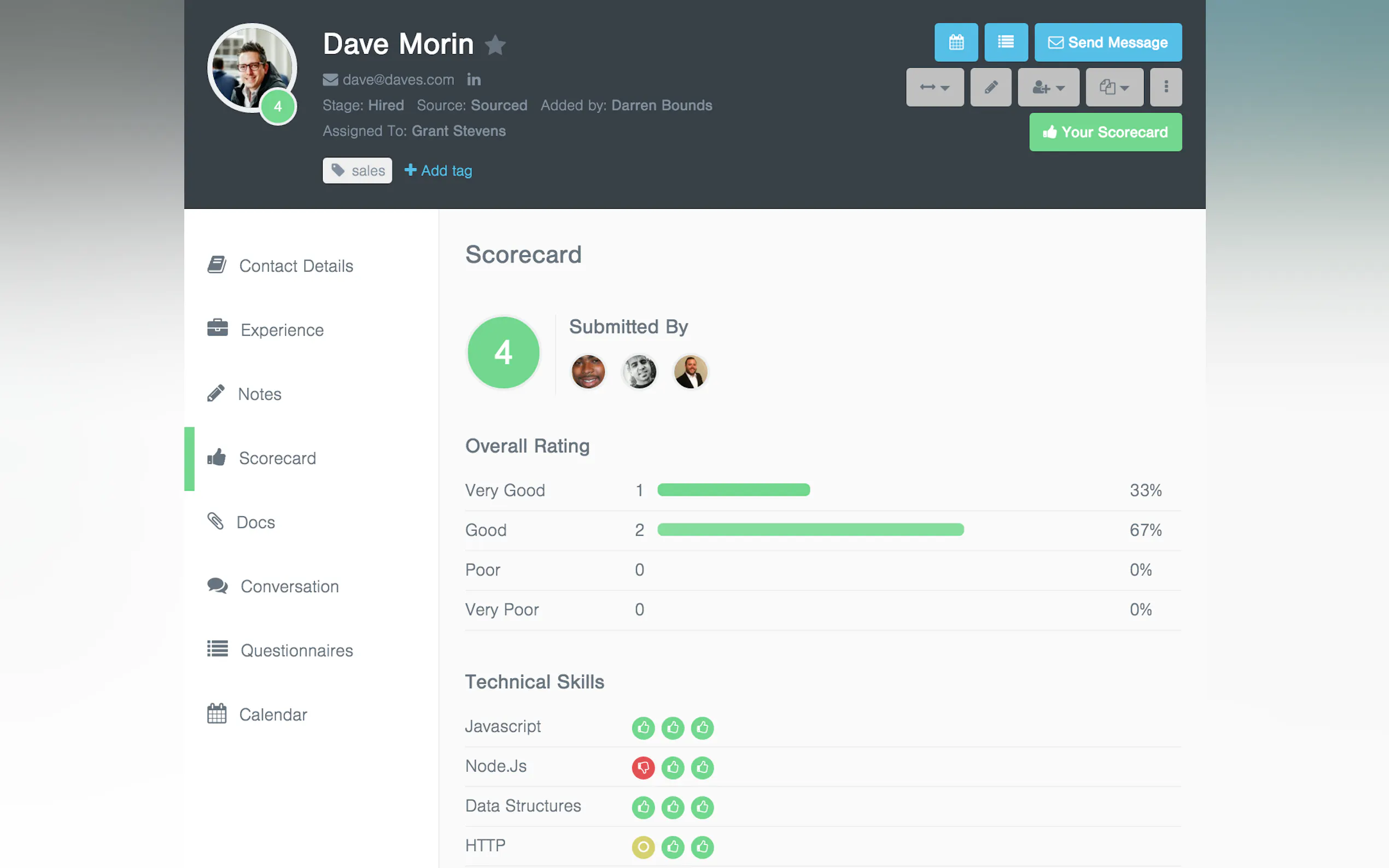Click the LinkedIn icon beside email
Viewport: 1389px width, 868px height.
[474, 80]
